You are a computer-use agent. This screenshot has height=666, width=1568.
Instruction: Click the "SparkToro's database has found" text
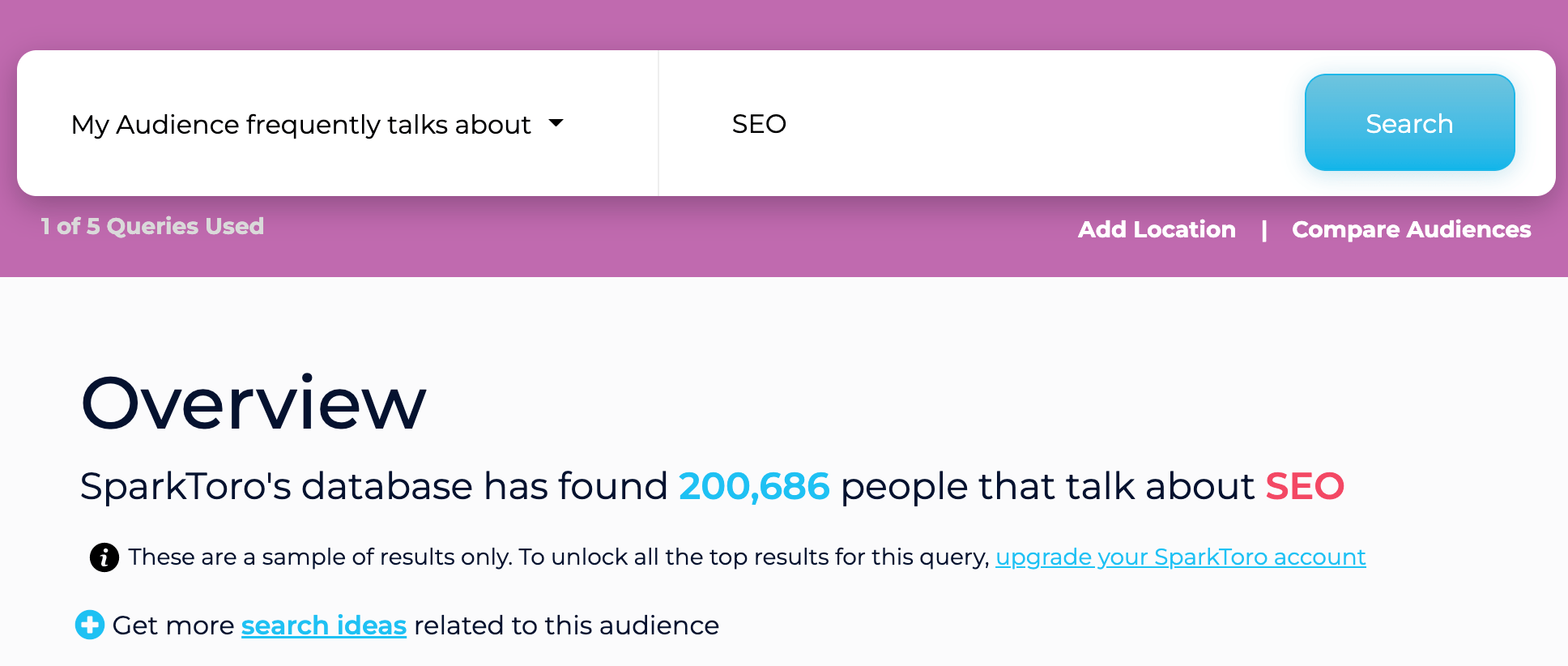[373, 487]
